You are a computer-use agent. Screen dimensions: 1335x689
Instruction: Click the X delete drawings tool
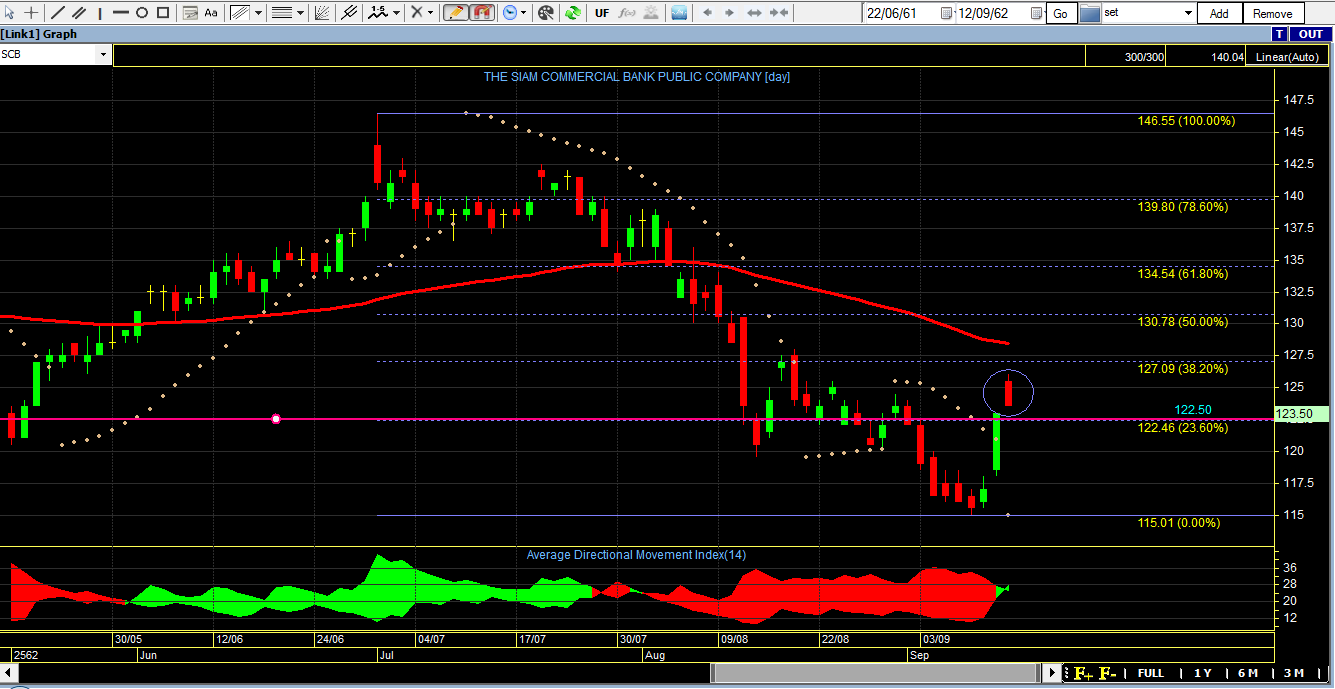click(x=418, y=13)
